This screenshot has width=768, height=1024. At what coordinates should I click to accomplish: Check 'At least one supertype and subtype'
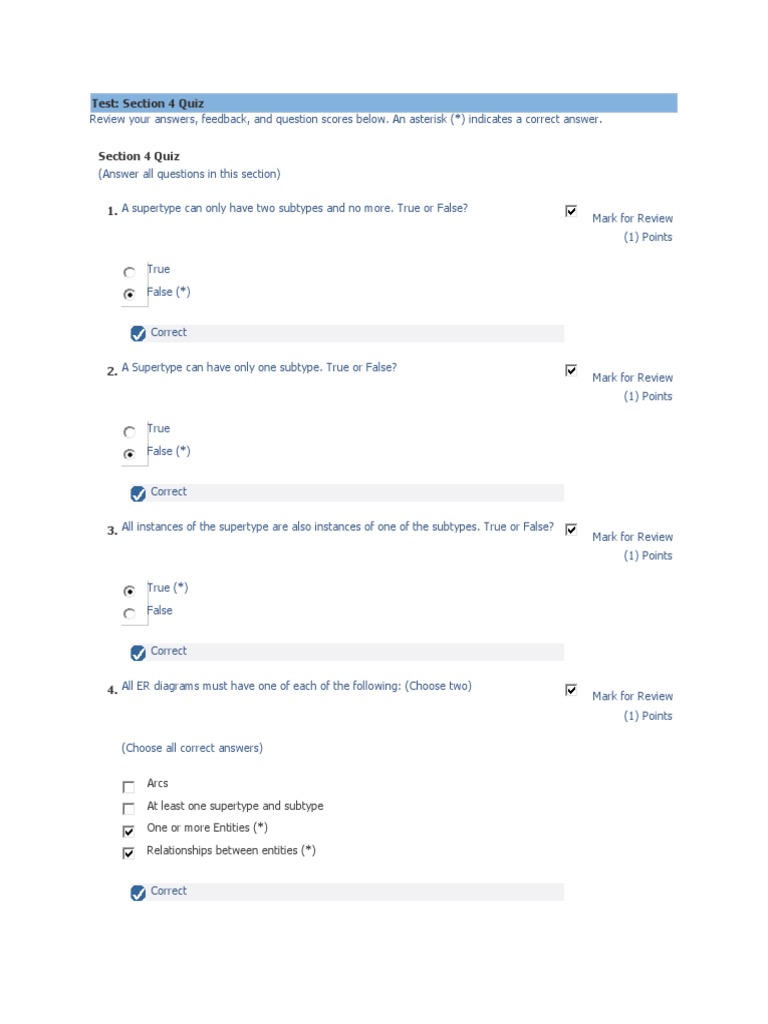(128, 808)
